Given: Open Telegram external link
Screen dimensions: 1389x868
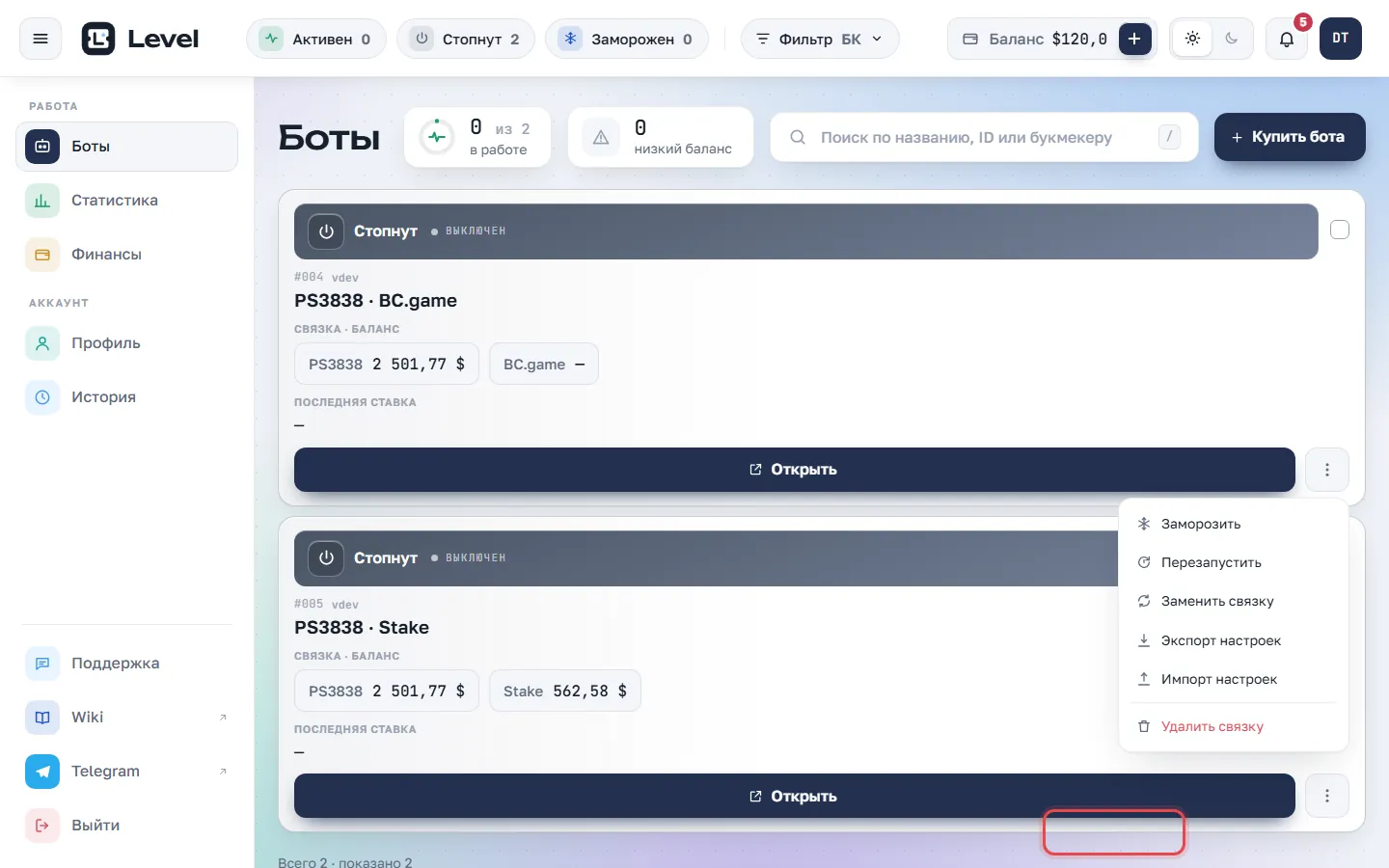Looking at the screenshot, I should point(126,772).
